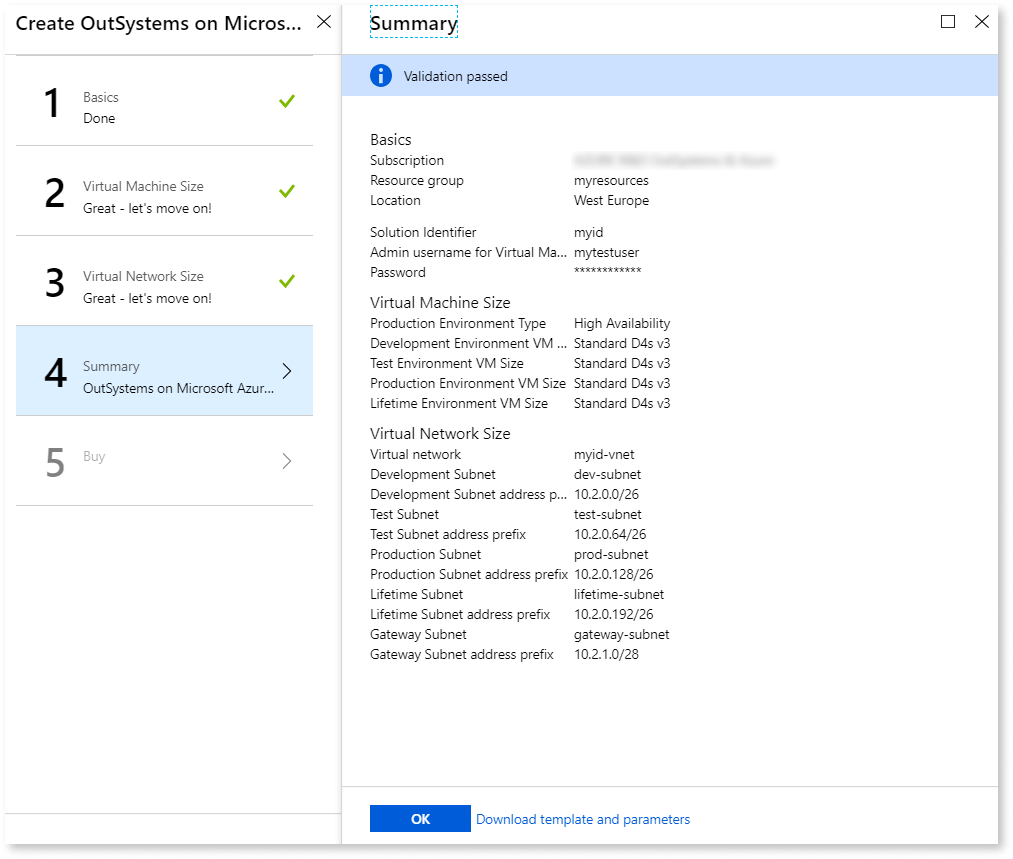
Task: Open Download template and parameters link
Action: [x=583, y=818]
